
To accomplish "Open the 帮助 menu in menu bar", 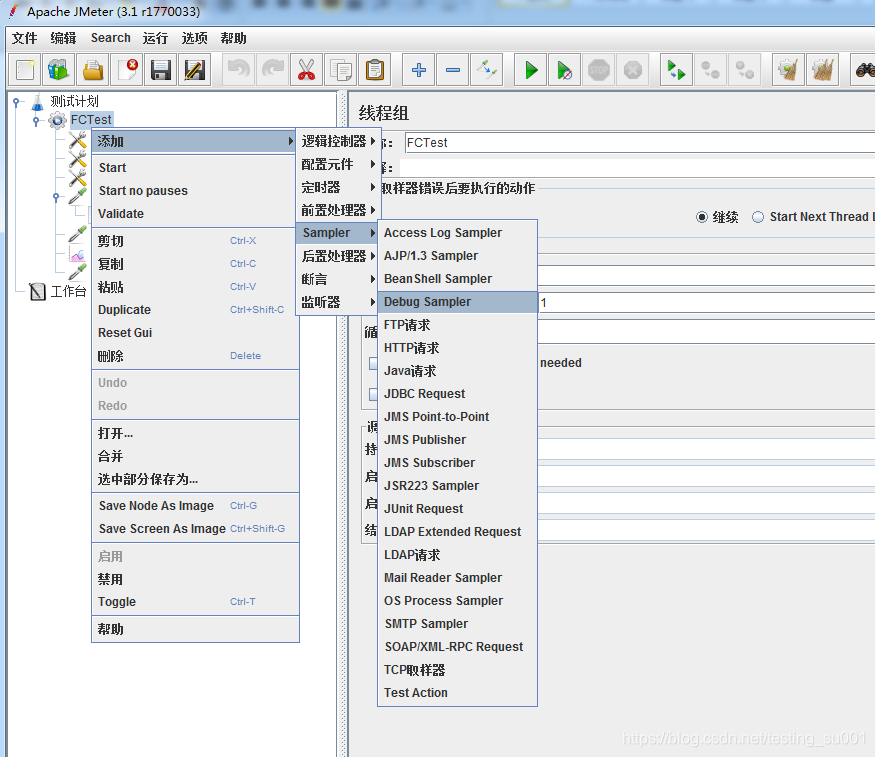I will pos(233,38).
